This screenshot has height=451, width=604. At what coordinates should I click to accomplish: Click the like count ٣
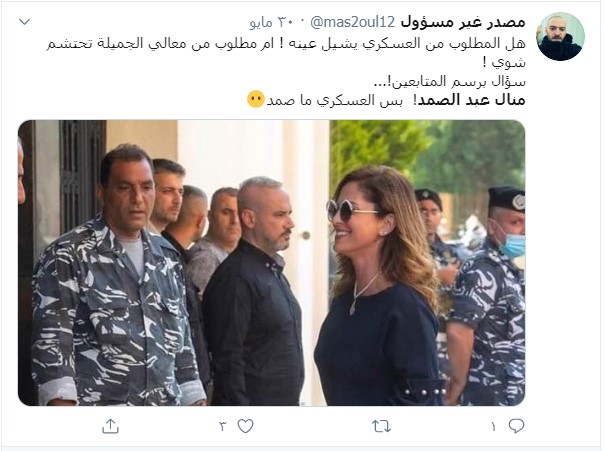click(223, 426)
